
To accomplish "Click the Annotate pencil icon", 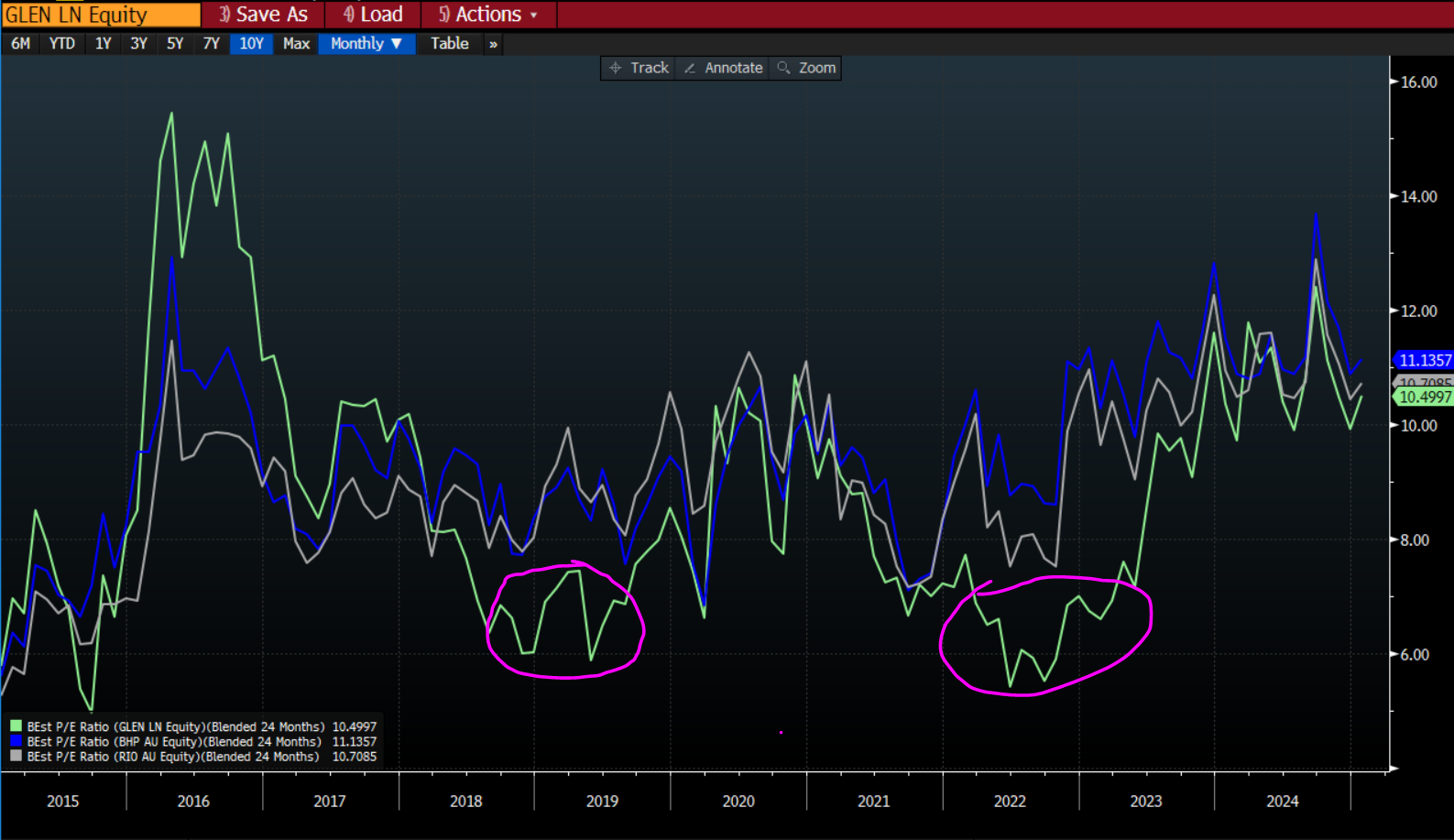I will coord(690,68).
